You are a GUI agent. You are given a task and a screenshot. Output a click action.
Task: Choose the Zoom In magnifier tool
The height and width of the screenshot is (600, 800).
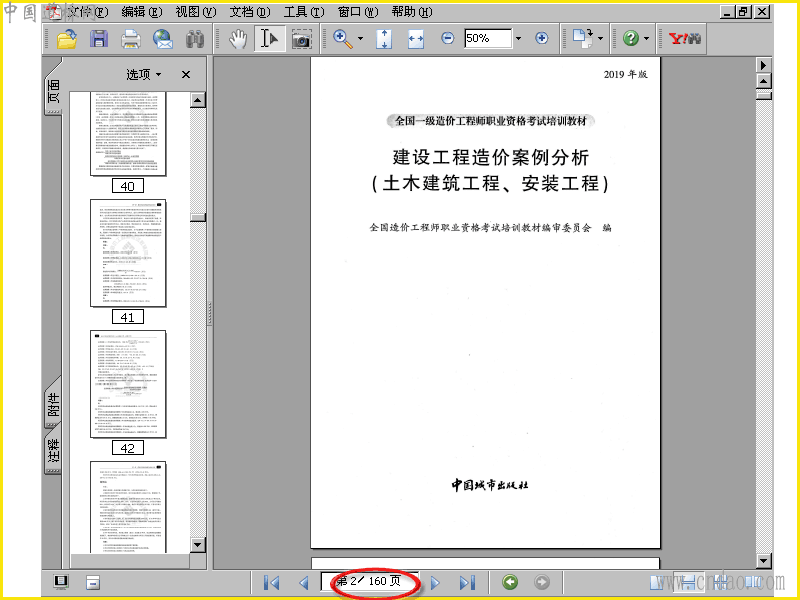tap(343, 39)
